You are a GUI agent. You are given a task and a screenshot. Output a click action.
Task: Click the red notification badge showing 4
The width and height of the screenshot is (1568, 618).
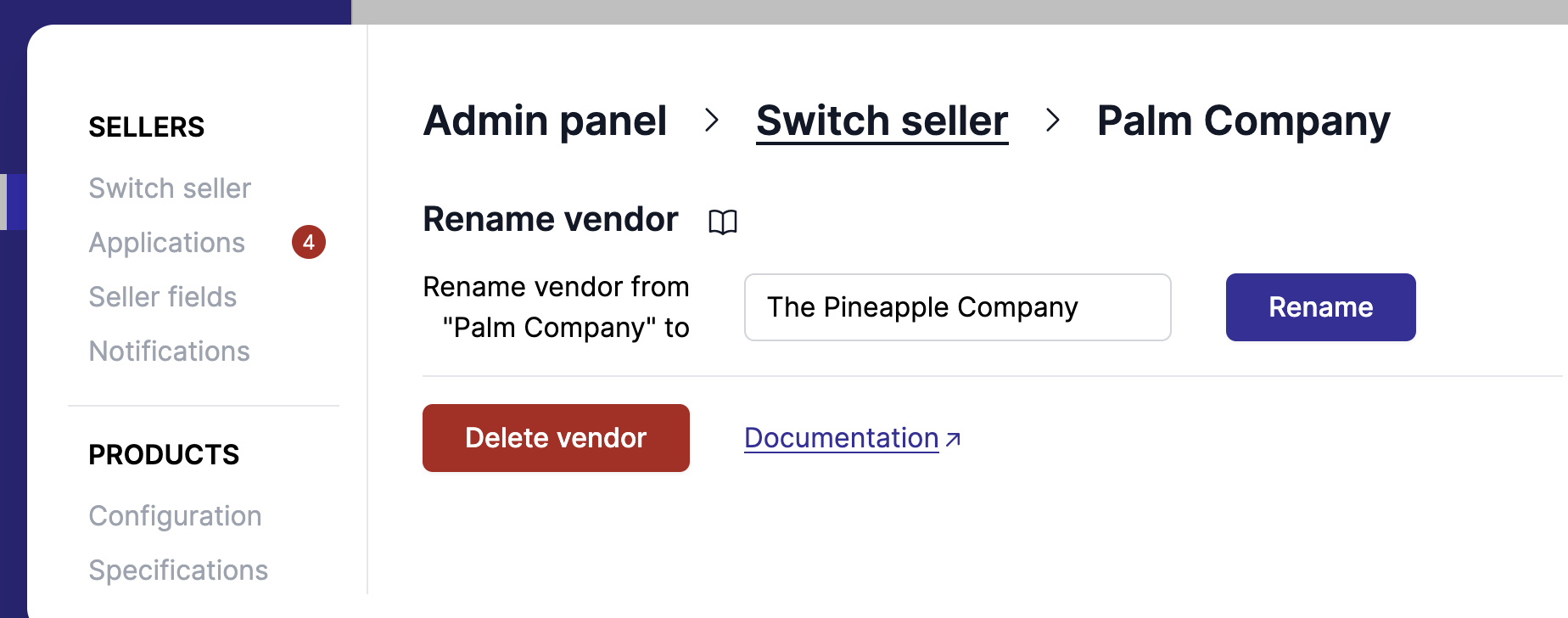click(309, 242)
